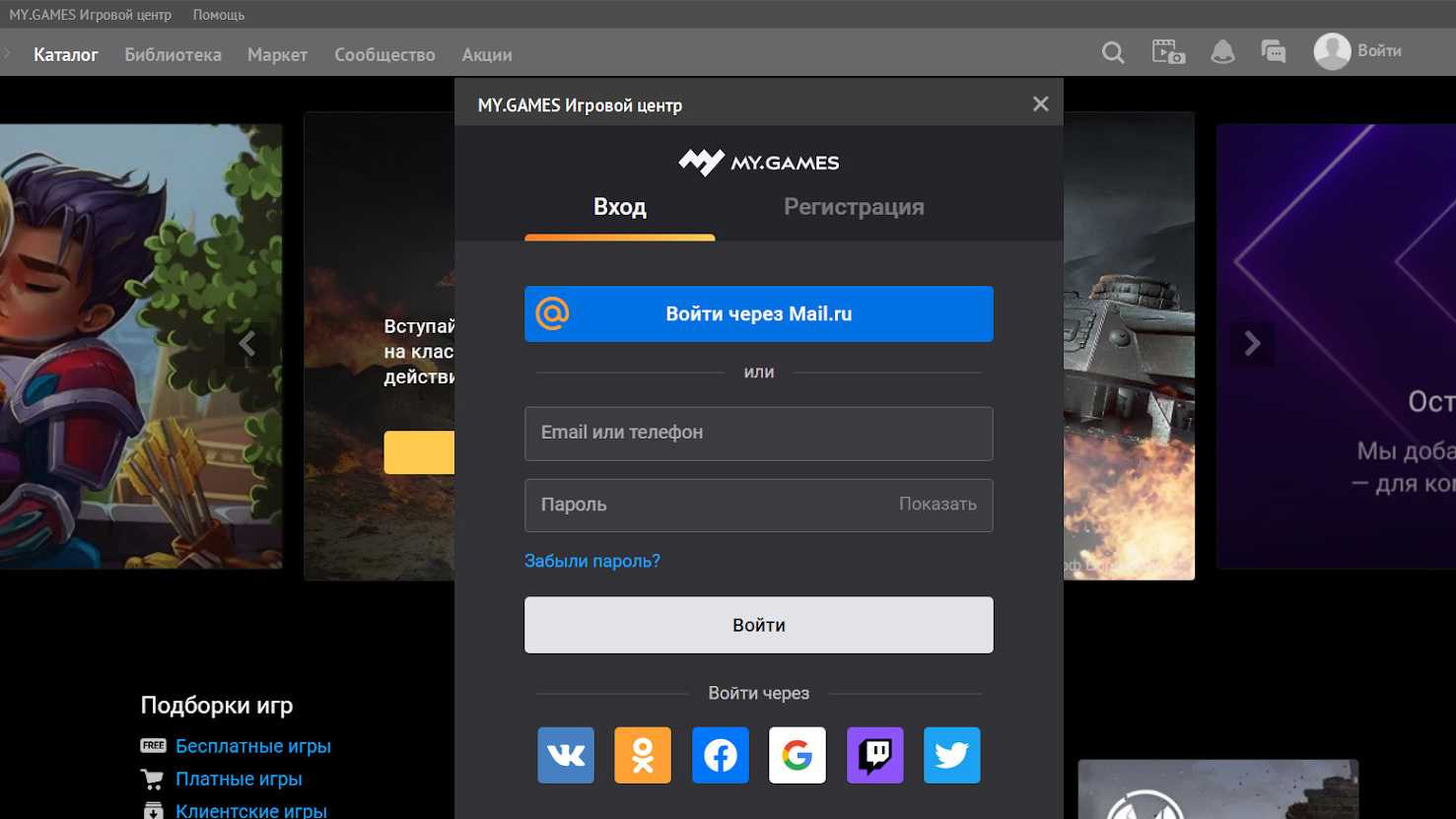Sign in with Twitch icon

pos(874,755)
